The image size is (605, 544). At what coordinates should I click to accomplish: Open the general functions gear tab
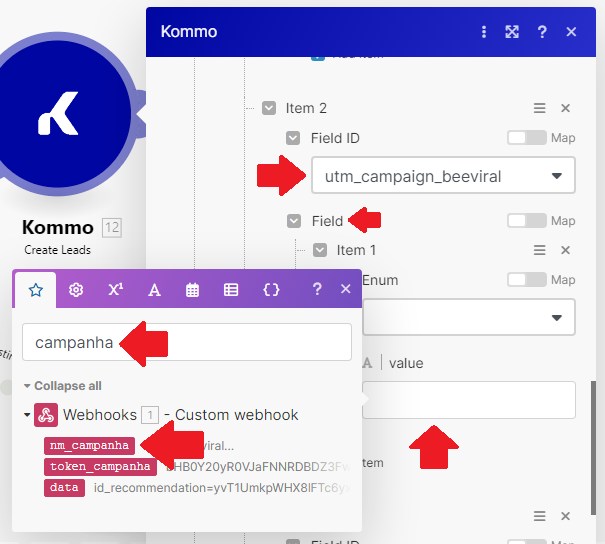[76, 290]
